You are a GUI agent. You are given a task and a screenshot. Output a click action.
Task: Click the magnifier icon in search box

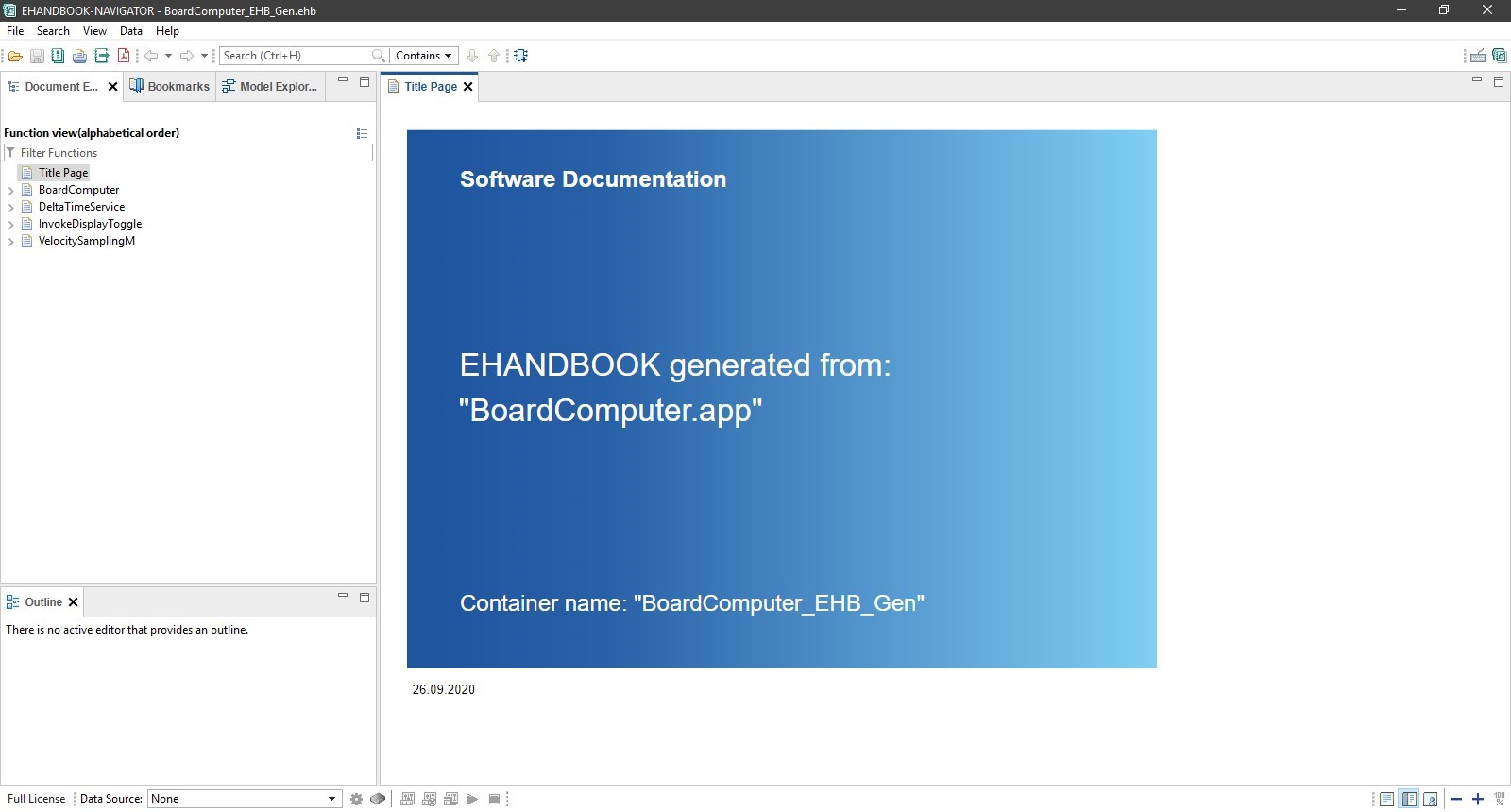coord(378,56)
